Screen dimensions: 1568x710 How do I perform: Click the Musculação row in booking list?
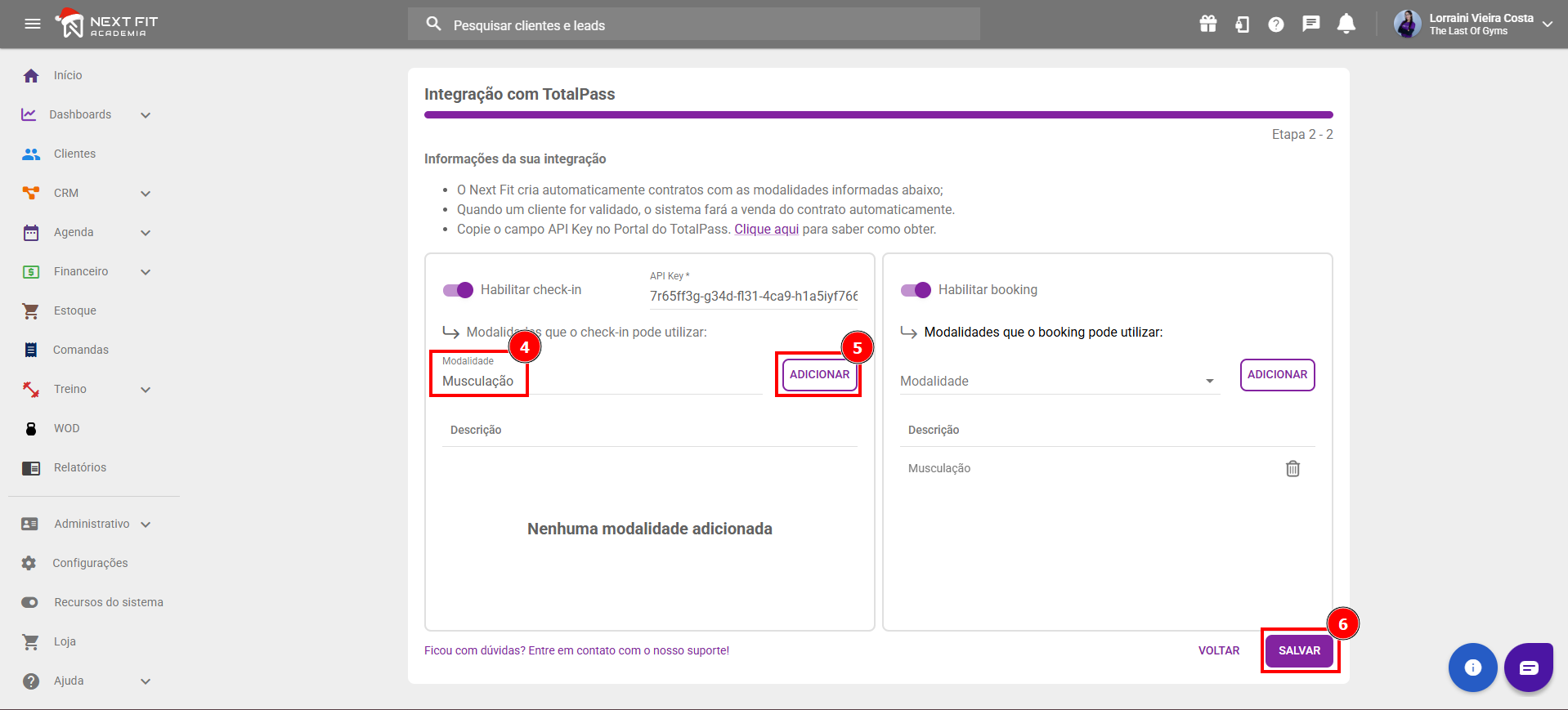click(x=1107, y=468)
